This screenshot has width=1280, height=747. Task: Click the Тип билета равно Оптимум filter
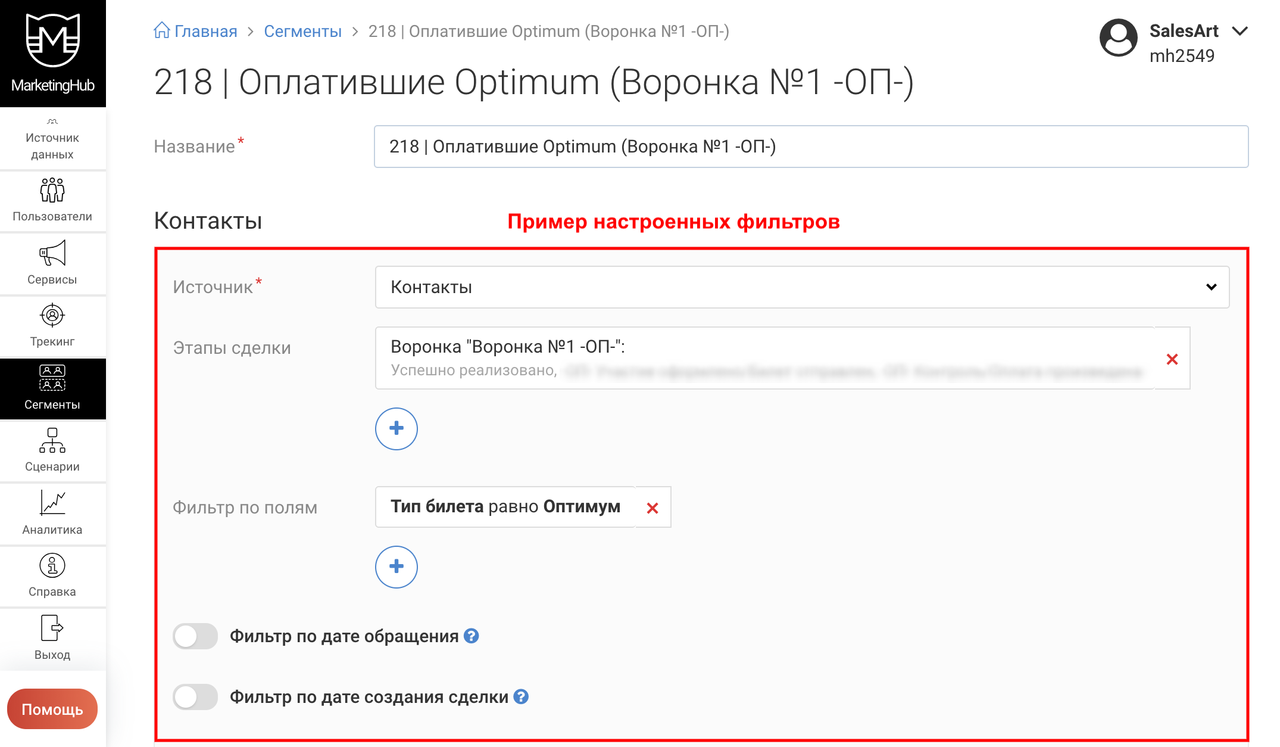[505, 507]
